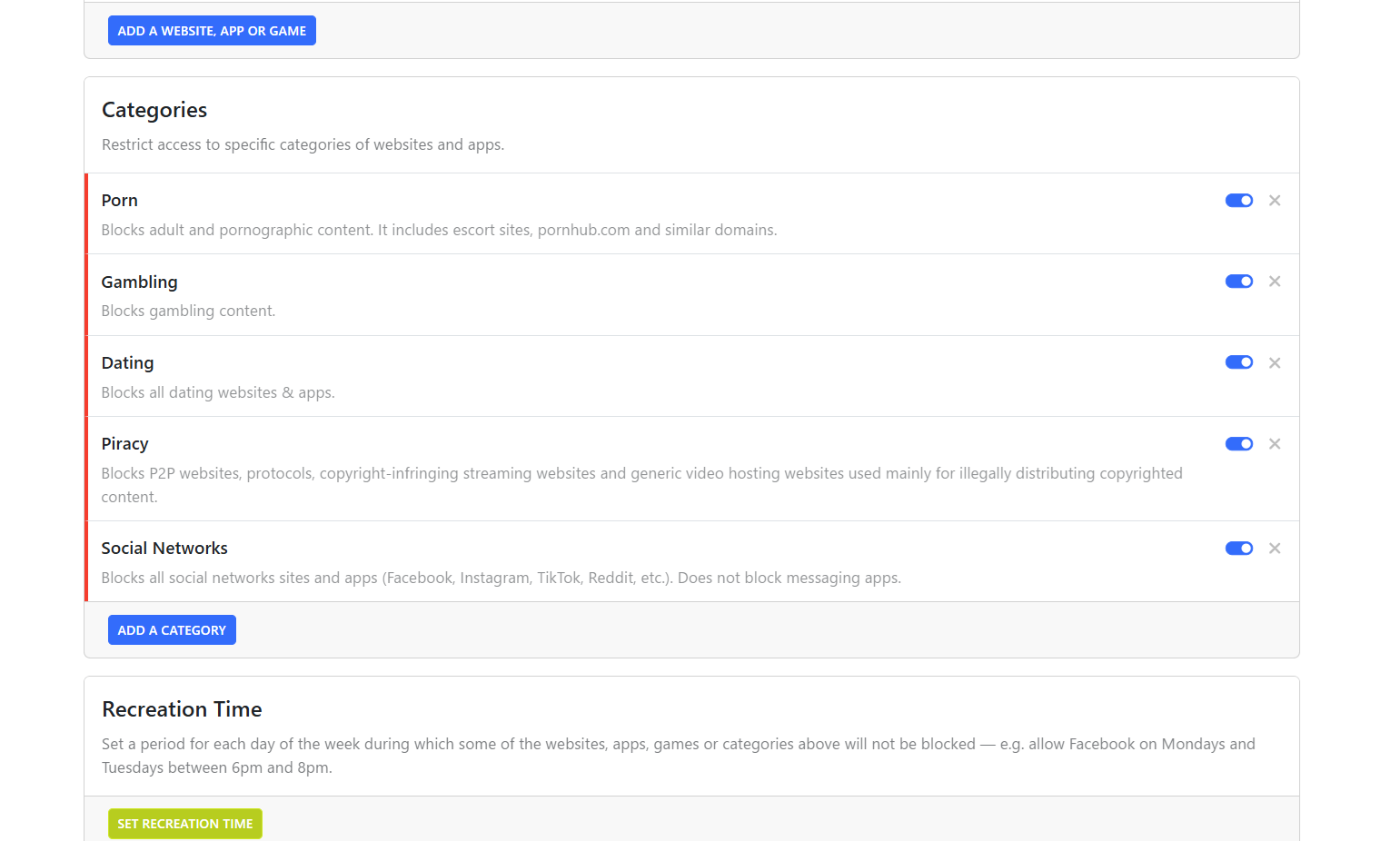1400x841 pixels.
Task: Remove the Gambling category with X icon
Action: [x=1275, y=282]
